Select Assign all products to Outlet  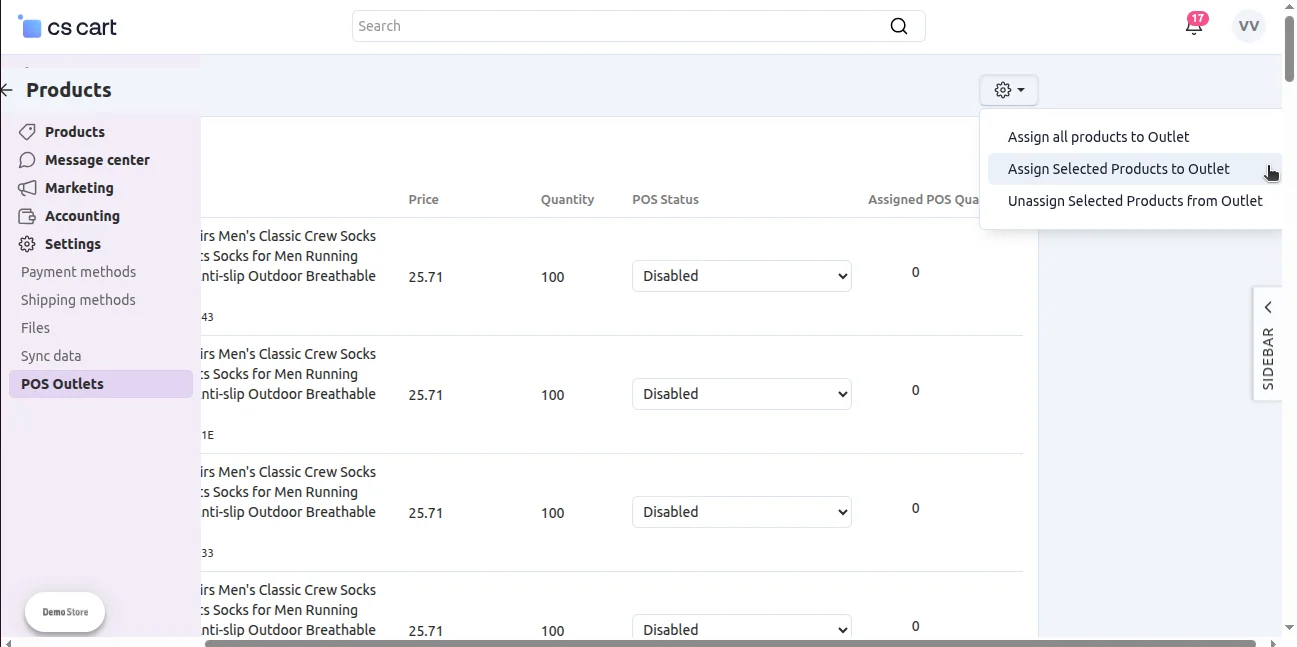[1098, 137]
